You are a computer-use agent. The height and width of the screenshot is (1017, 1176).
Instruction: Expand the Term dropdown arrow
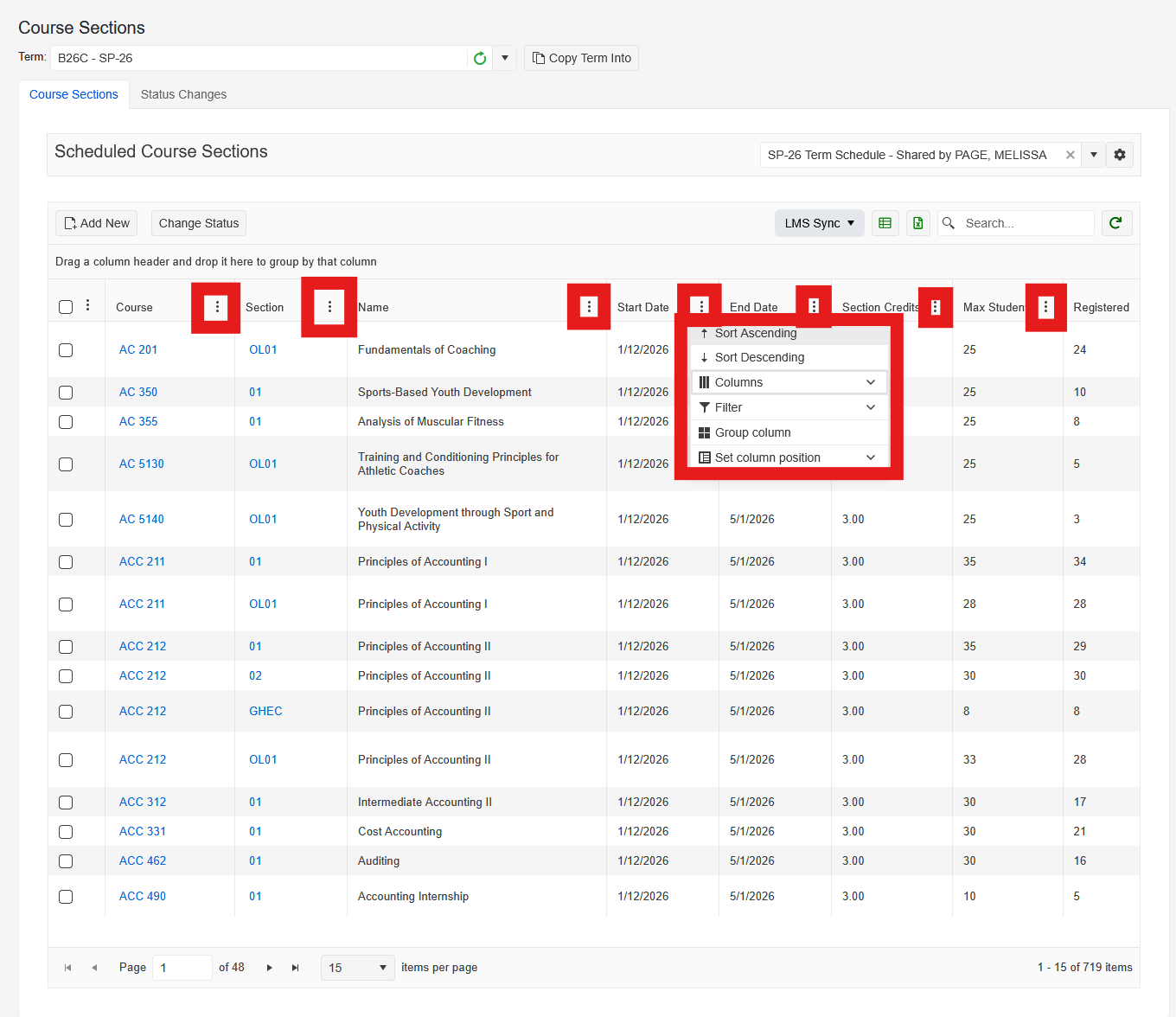505,58
